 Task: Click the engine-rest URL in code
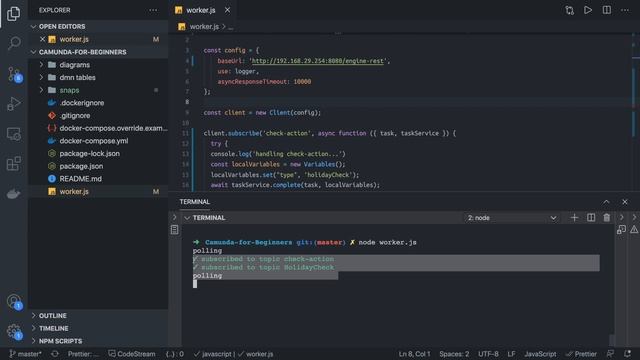(318, 61)
